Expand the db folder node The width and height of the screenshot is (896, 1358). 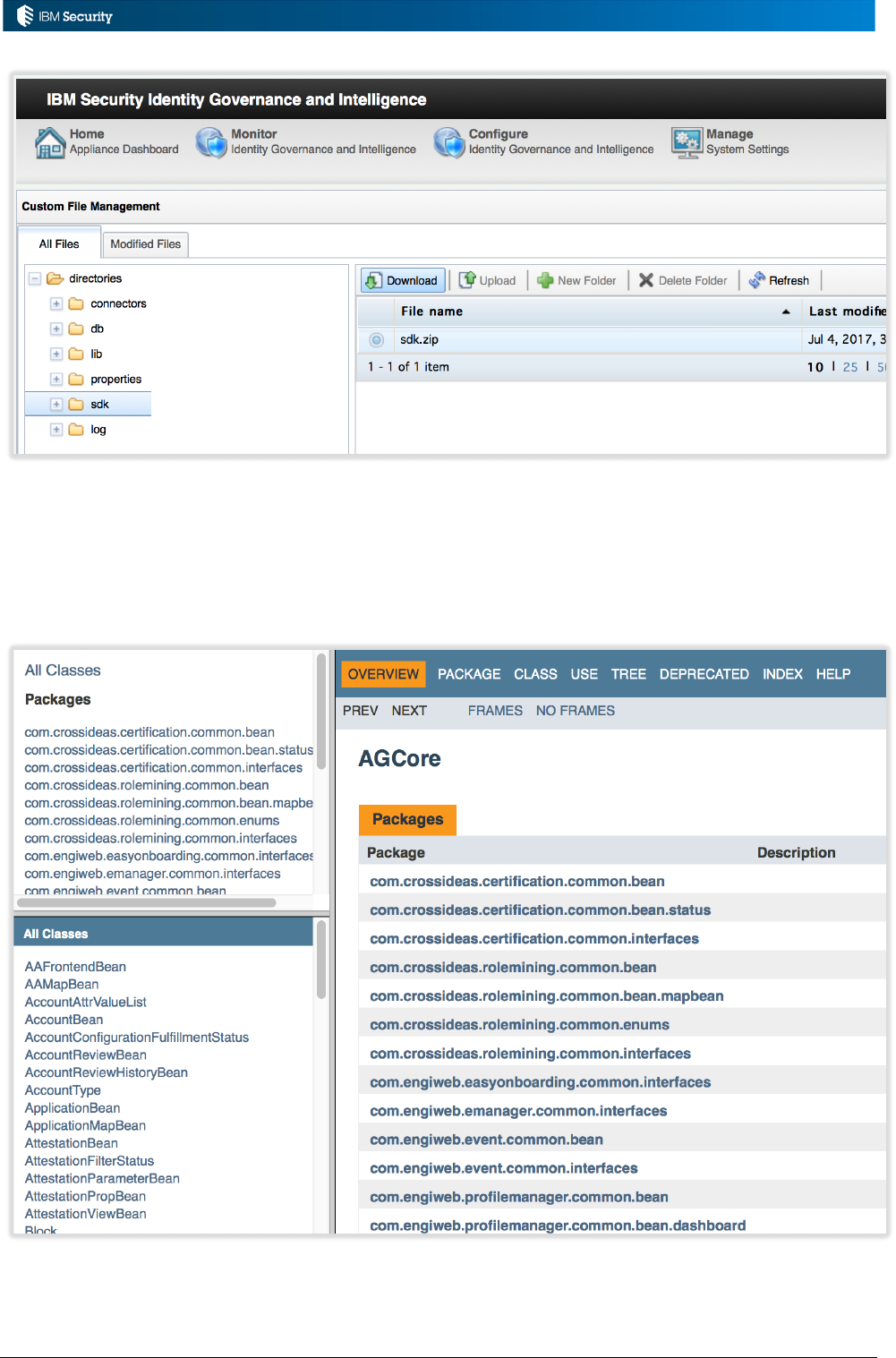(55, 329)
